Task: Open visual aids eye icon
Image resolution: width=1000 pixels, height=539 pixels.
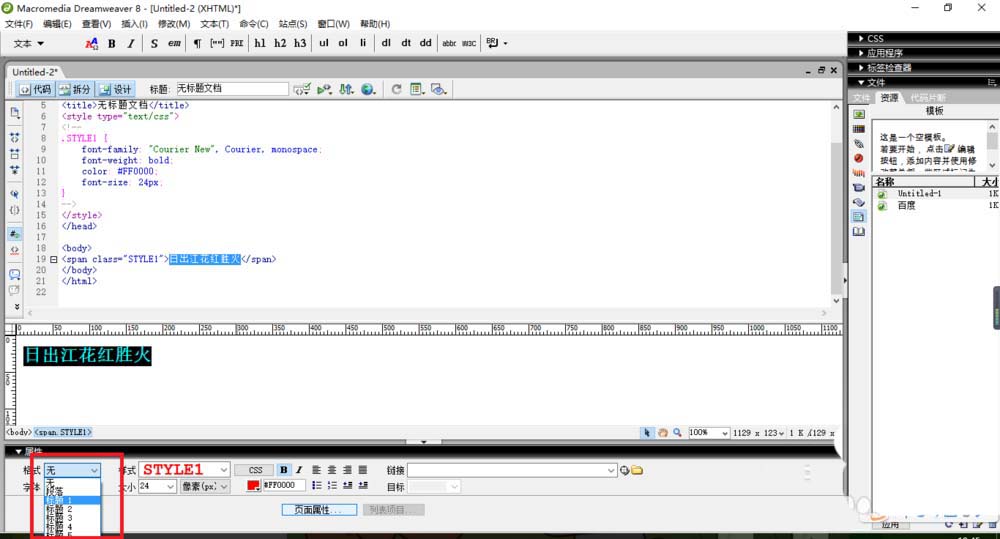Action: point(438,89)
